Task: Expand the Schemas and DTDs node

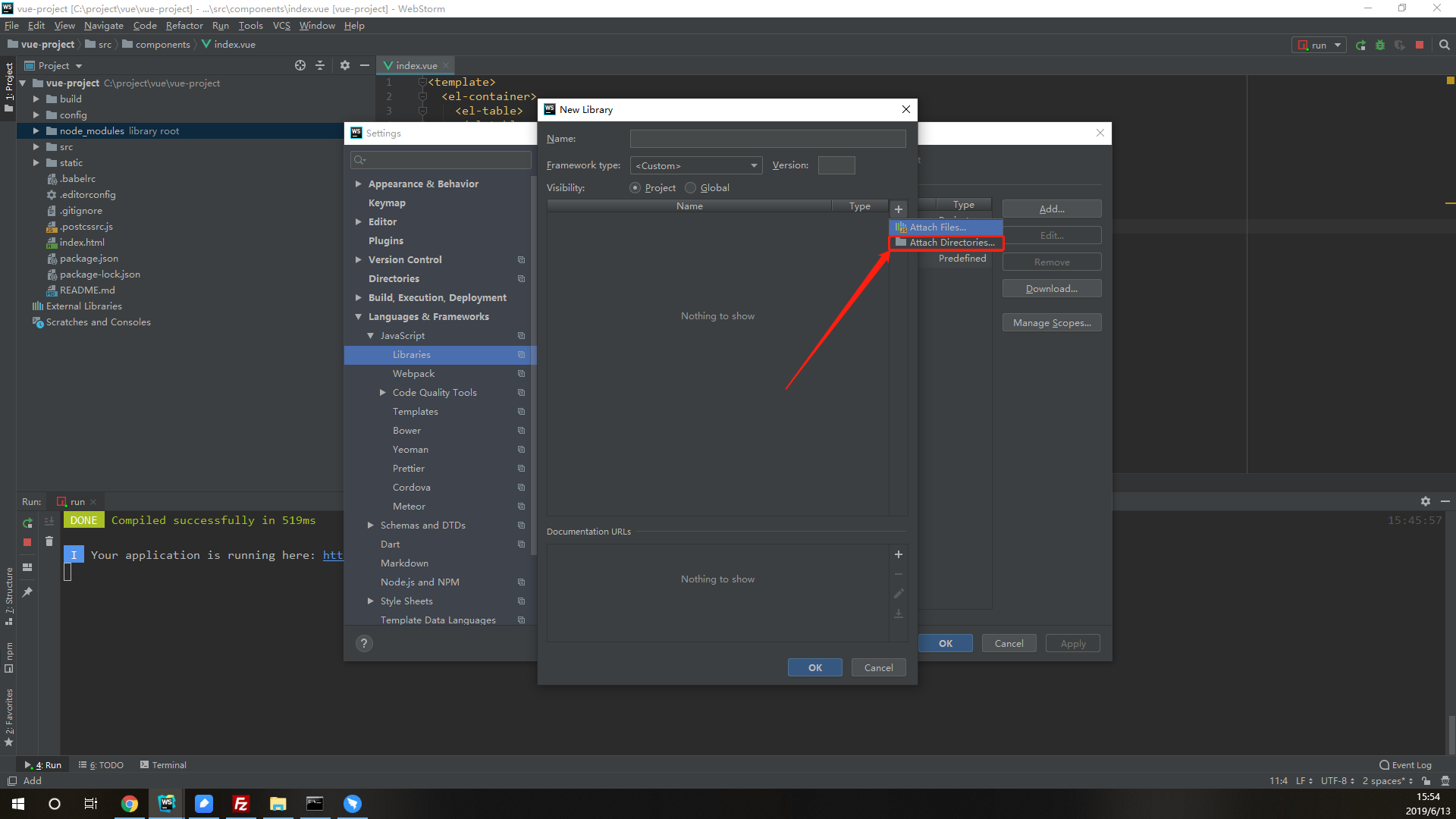Action: [x=371, y=525]
